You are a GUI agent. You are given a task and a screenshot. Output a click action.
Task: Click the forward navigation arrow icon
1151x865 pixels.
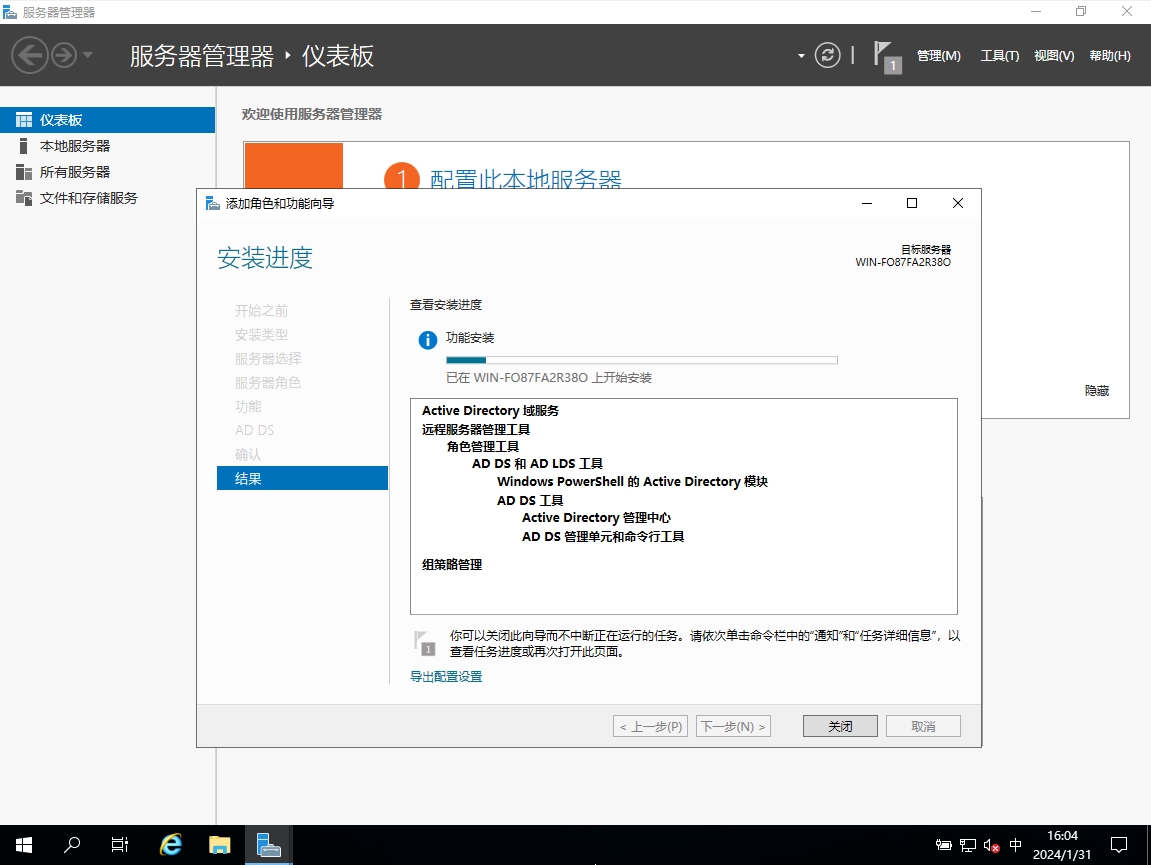[x=64, y=55]
